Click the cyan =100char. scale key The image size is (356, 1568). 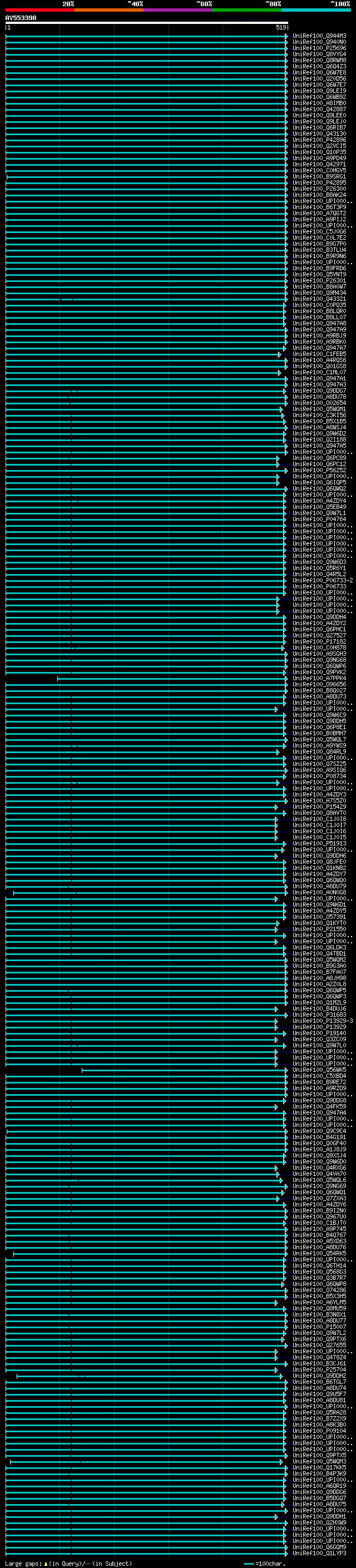[x=264, y=1564]
